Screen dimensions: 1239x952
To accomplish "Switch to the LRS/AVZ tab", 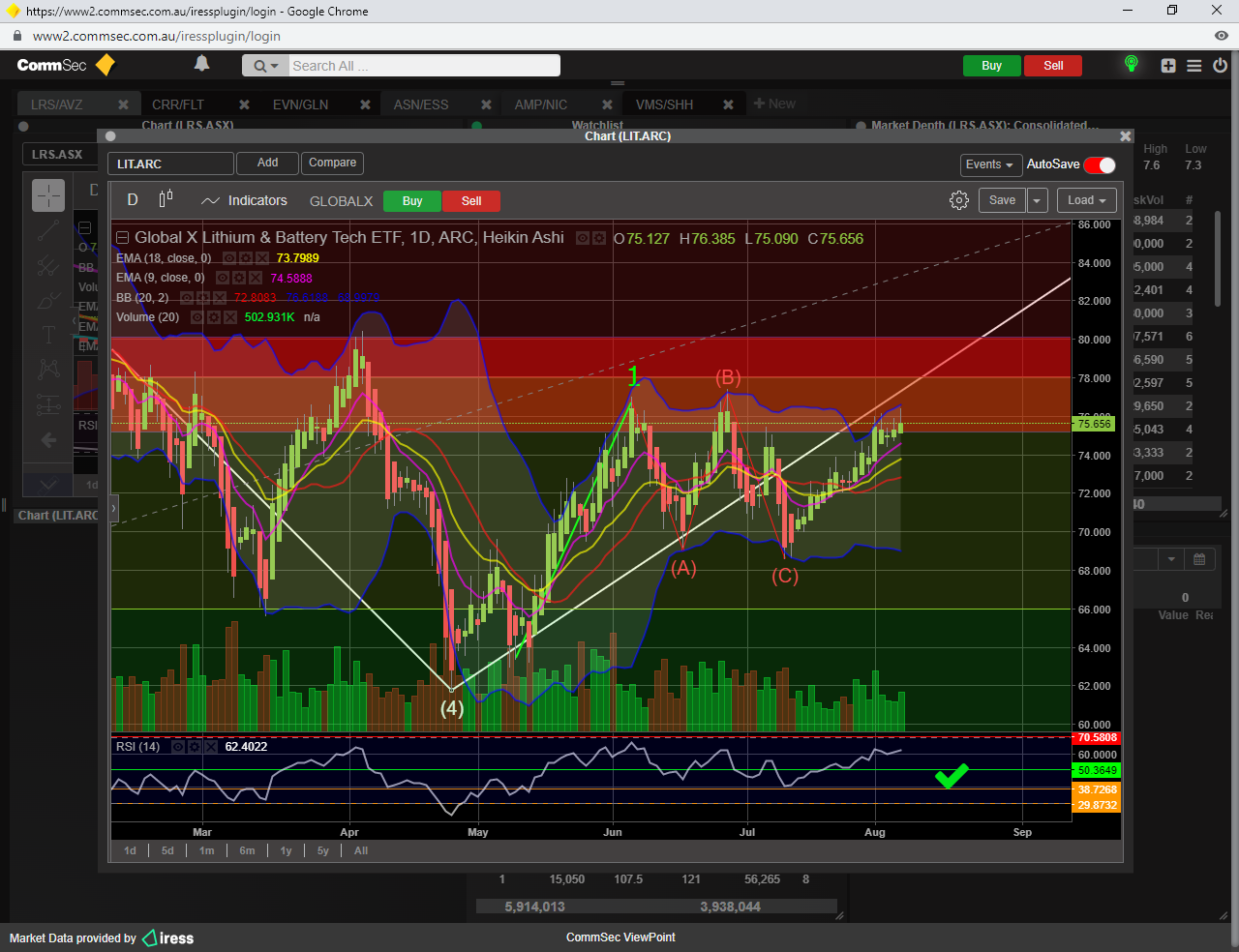I will tap(57, 104).
